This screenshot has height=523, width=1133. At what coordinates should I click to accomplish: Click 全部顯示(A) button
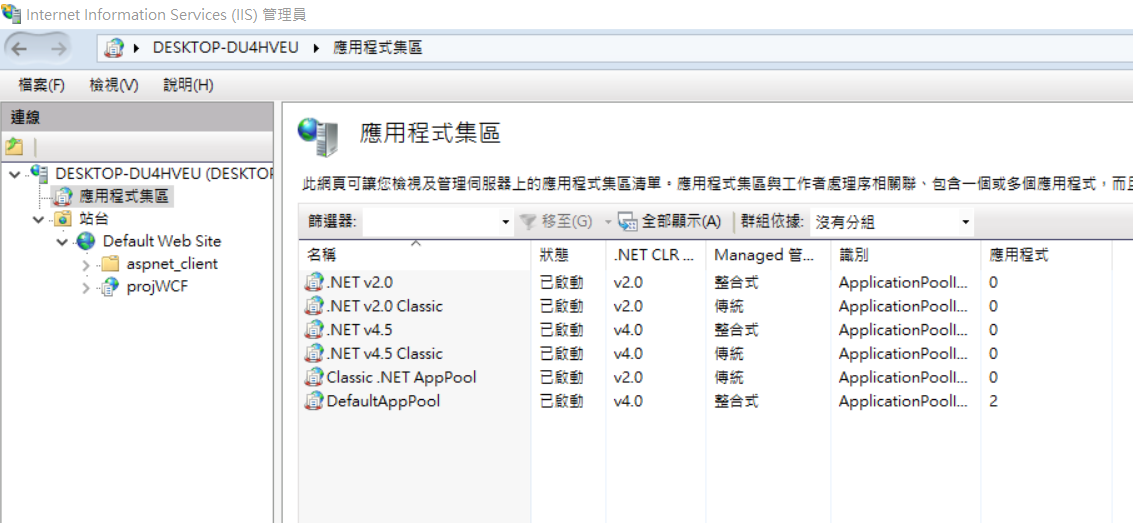coord(670,222)
